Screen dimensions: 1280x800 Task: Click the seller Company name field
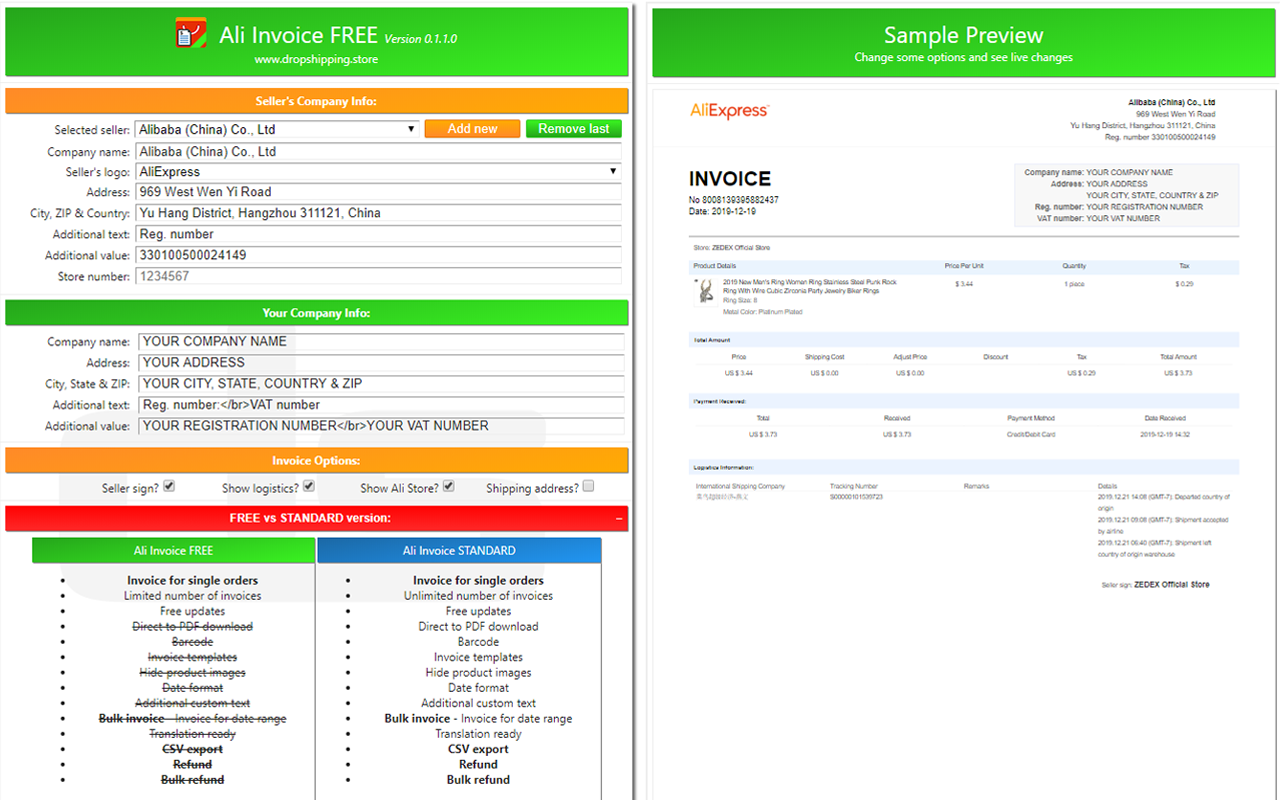(378, 152)
